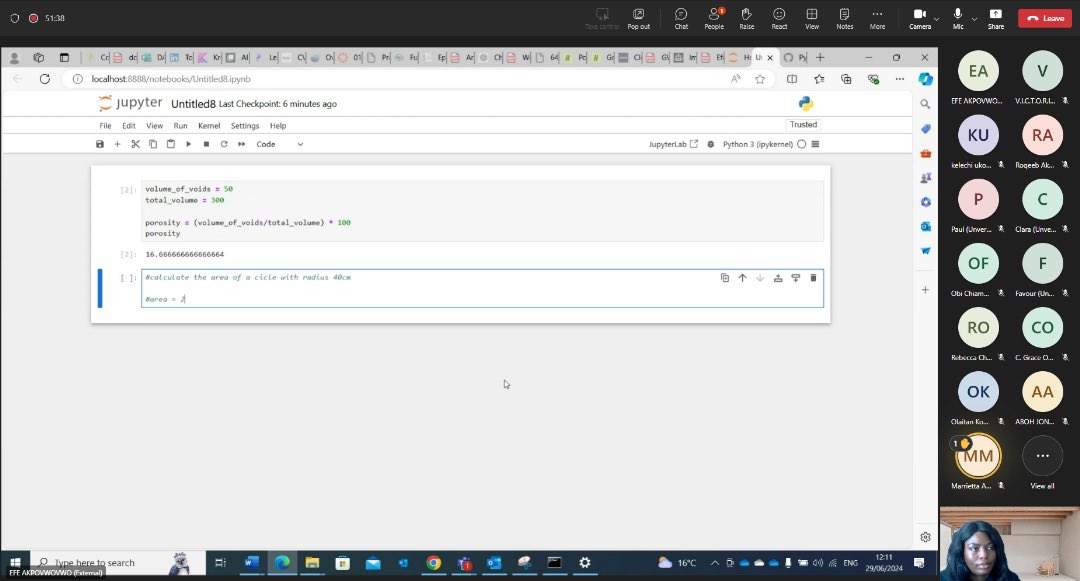The width and height of the screenshot is (1080, 581).
Task: Cut the selected cell
Action: (135, 144)
